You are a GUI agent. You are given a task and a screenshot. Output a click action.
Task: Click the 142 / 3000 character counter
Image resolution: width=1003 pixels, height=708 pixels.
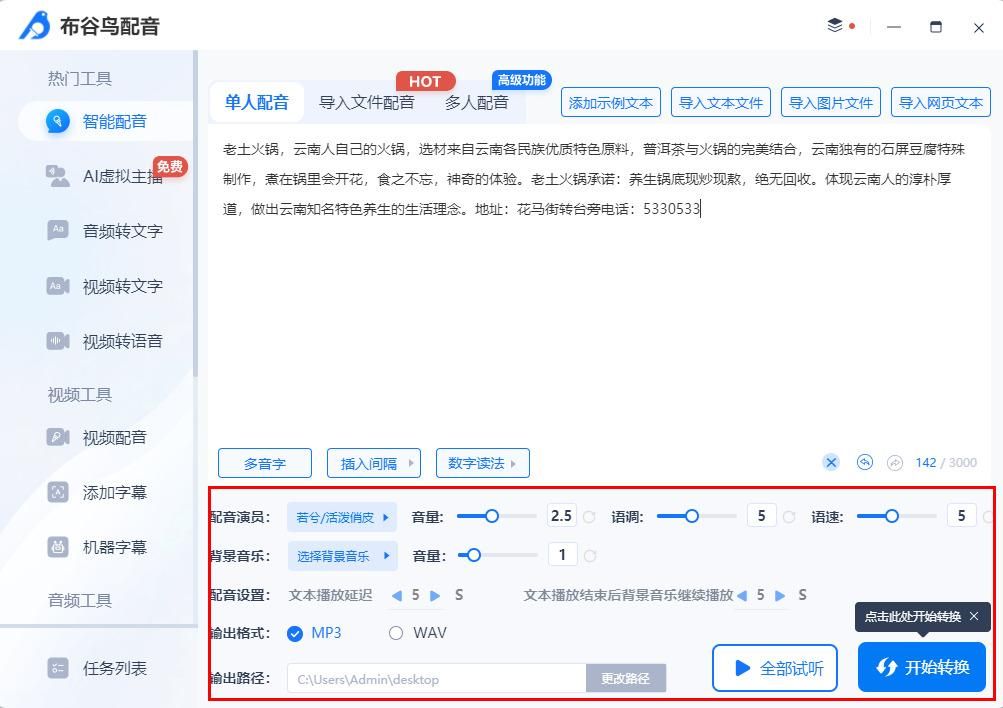point(946,462)
